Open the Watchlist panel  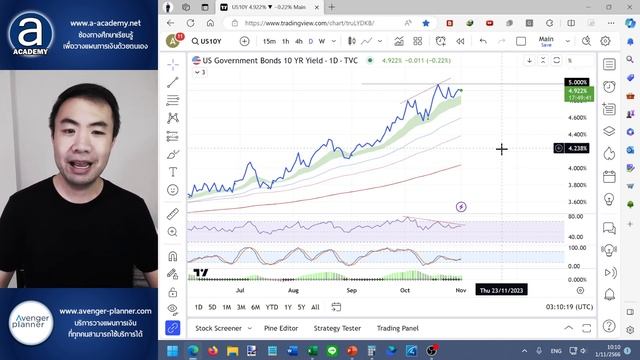pos(609,64)
